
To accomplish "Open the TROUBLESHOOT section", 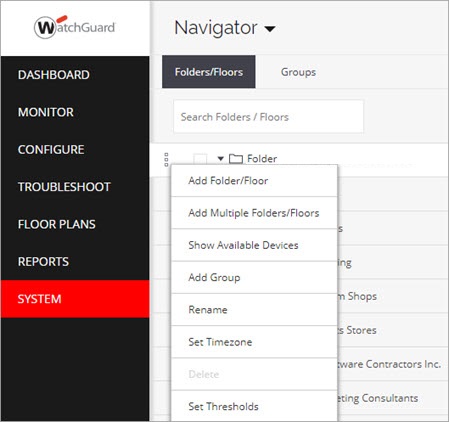I will coord(75,187).
